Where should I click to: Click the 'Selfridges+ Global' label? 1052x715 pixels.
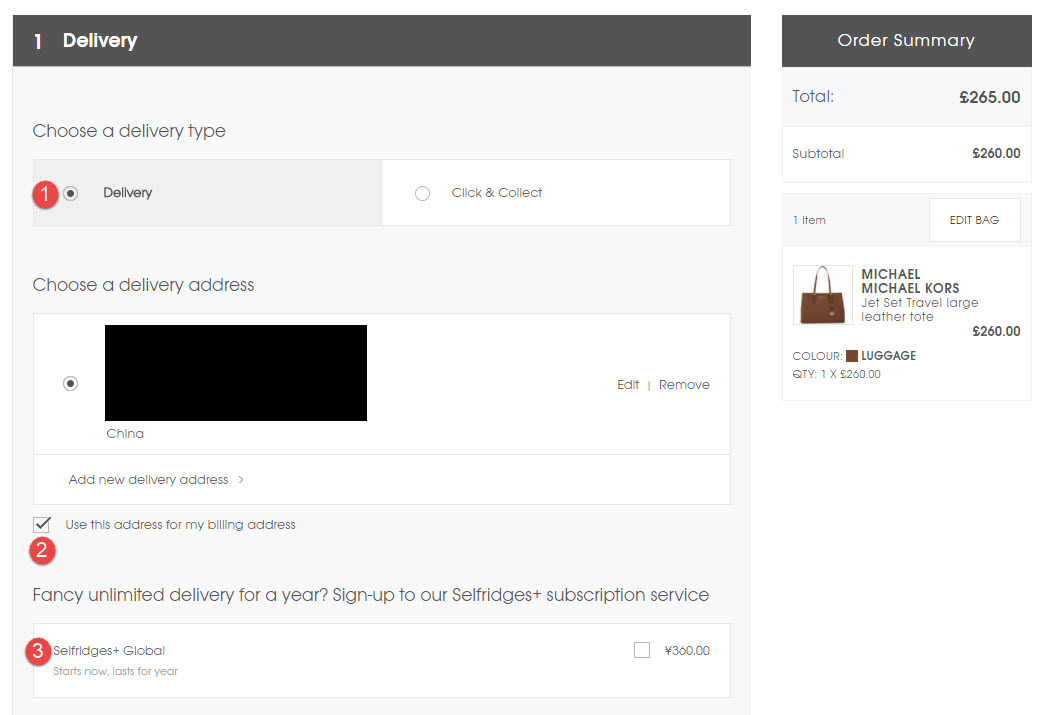109,651
